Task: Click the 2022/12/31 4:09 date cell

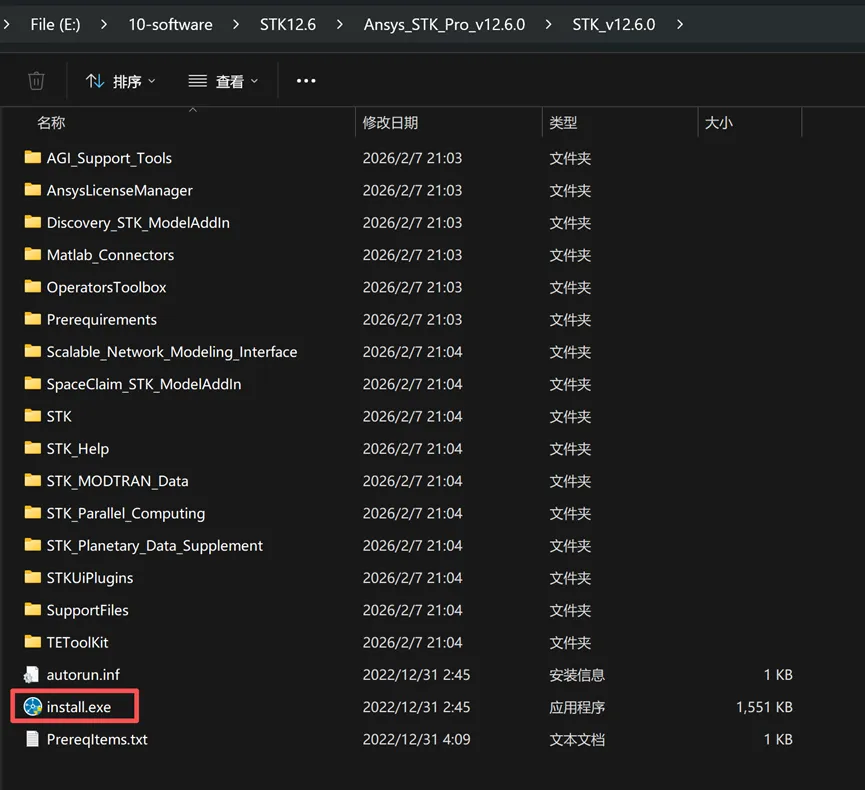Action: tap(417, 739)
